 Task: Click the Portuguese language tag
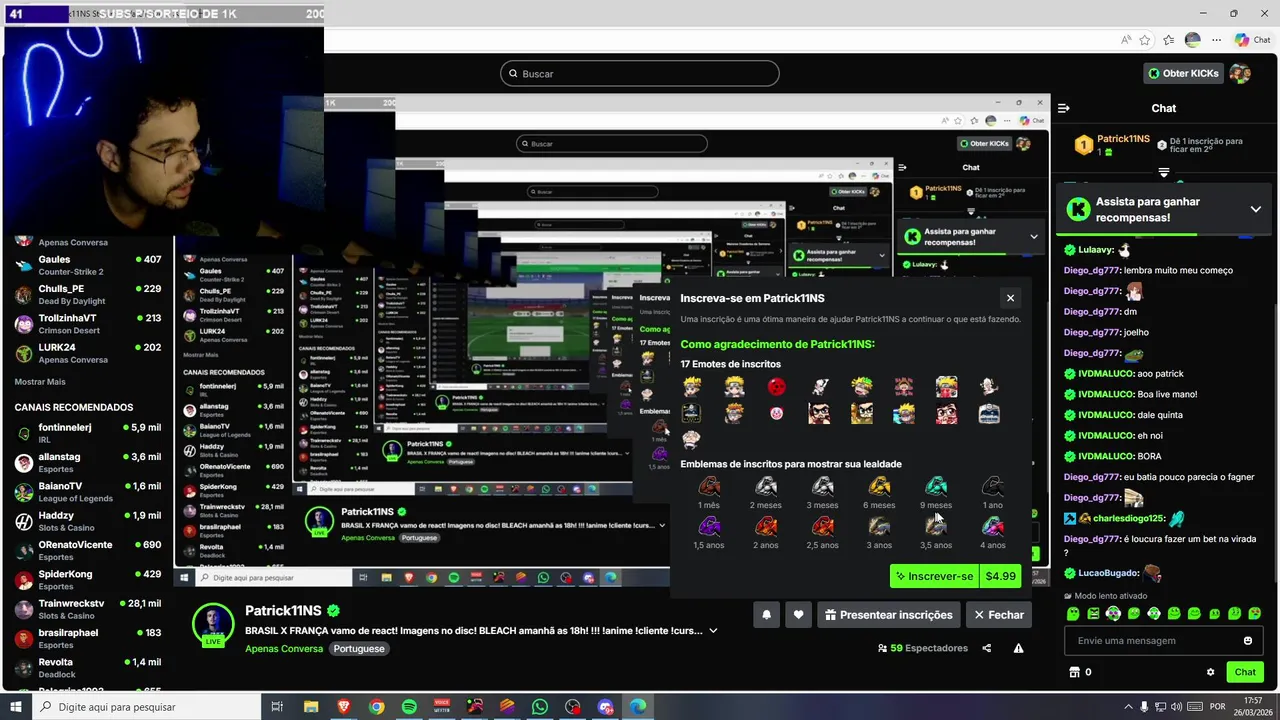pos(359,649)
